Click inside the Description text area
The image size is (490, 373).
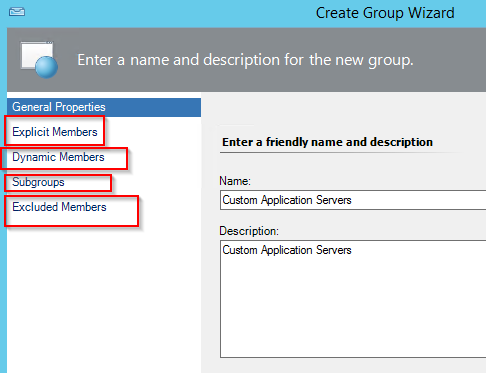pos(353,299)
